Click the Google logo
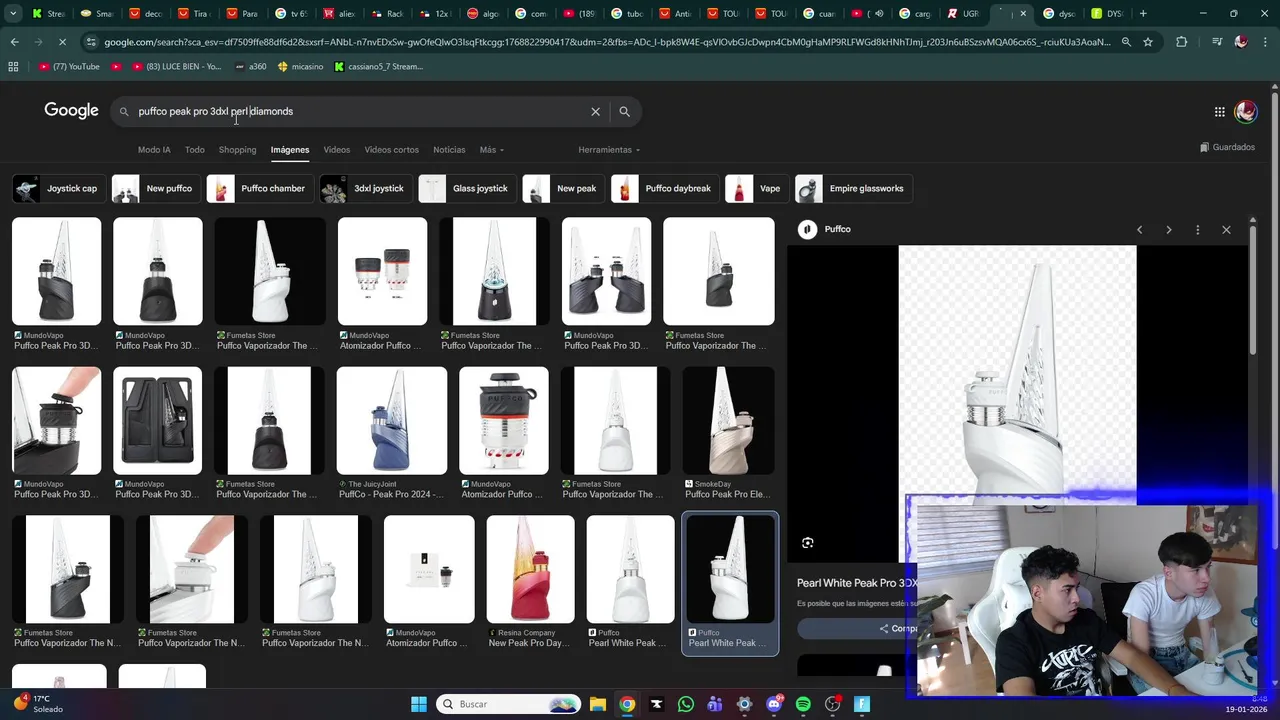Viewport: 1280px width, 720px height. [71, 111]
